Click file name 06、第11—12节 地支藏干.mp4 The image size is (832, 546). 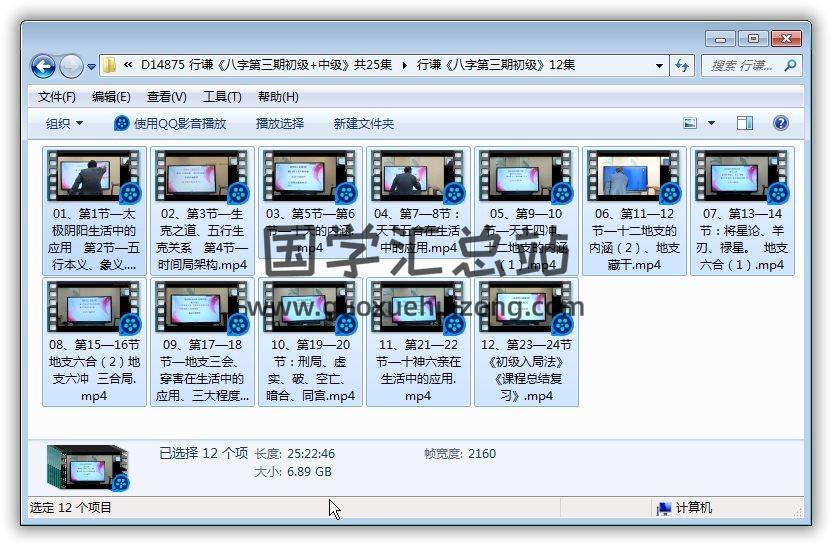pyautogui.click(x=634, y=239)
